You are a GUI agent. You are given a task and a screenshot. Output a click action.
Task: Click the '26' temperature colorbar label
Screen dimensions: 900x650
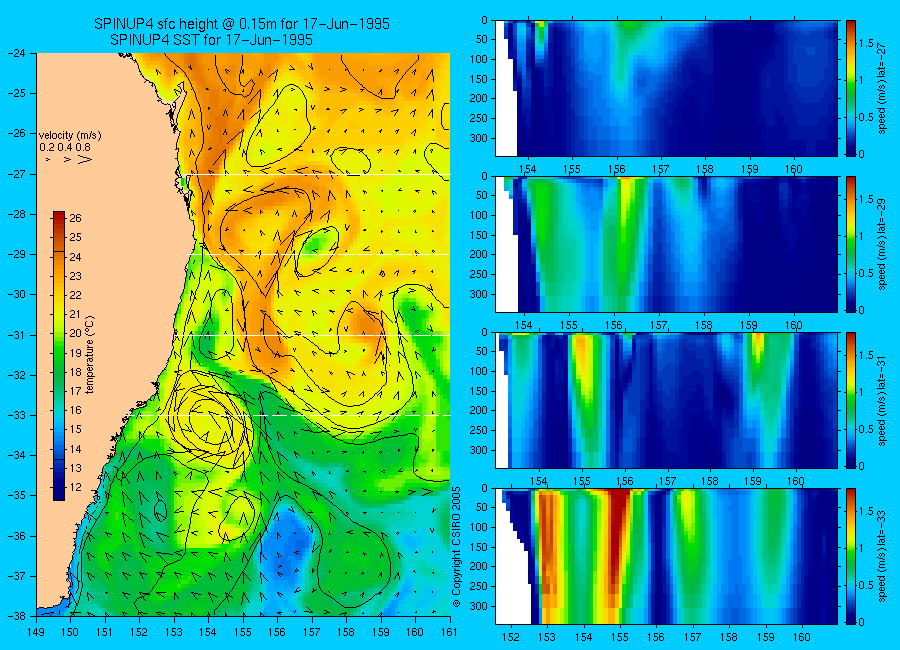click(x=75, y=218)
